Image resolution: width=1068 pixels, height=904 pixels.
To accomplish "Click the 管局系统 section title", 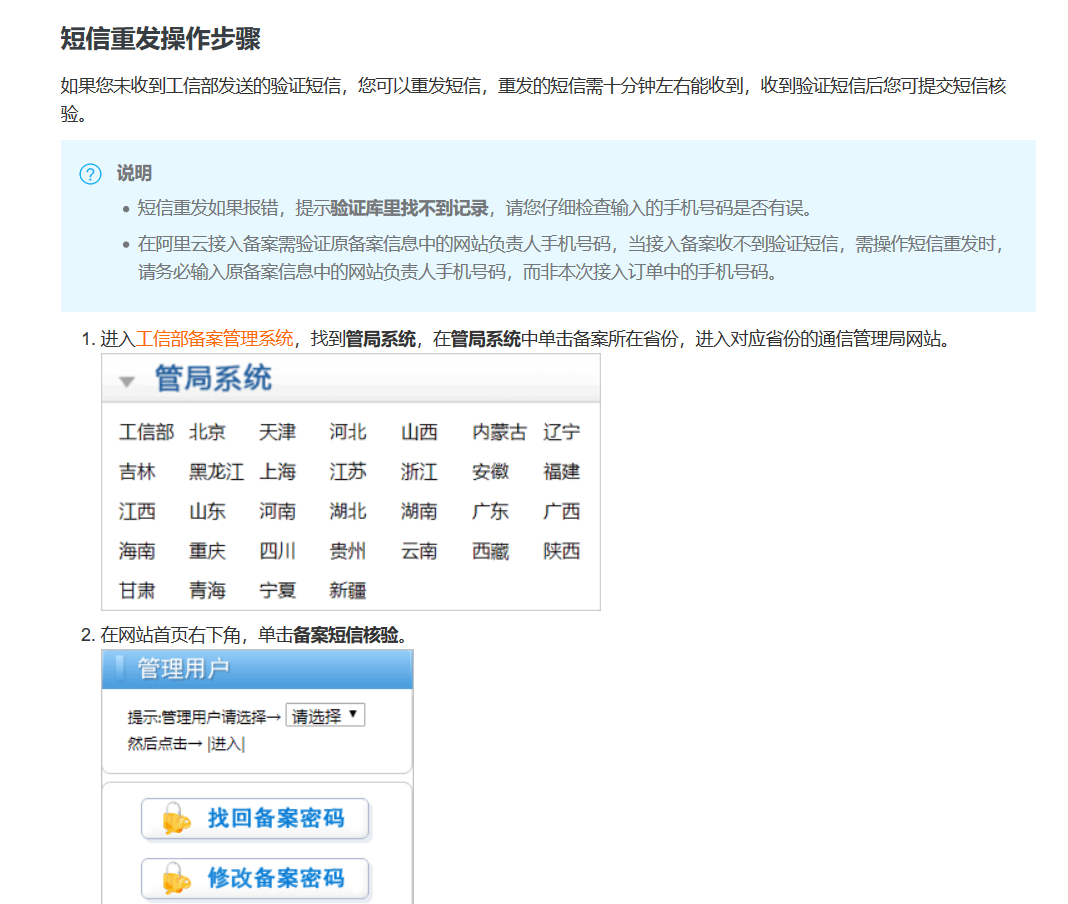I will pos(213,380).
